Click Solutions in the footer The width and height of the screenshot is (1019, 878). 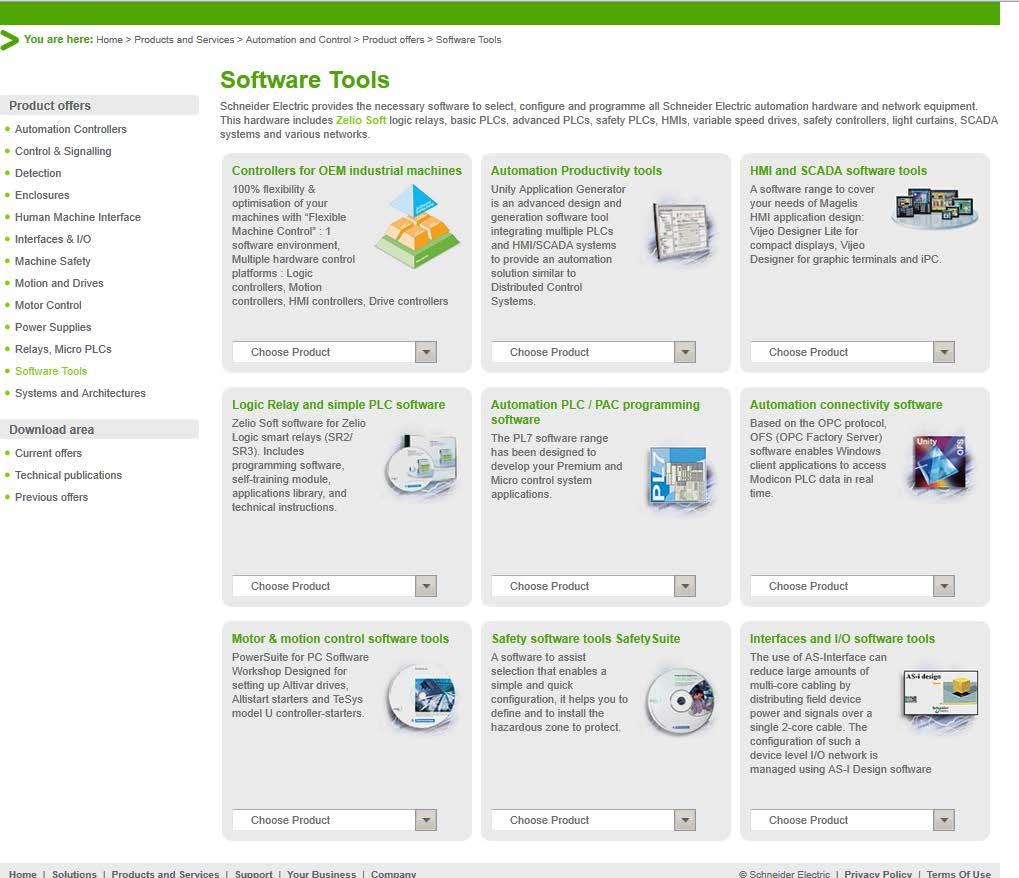74,874
